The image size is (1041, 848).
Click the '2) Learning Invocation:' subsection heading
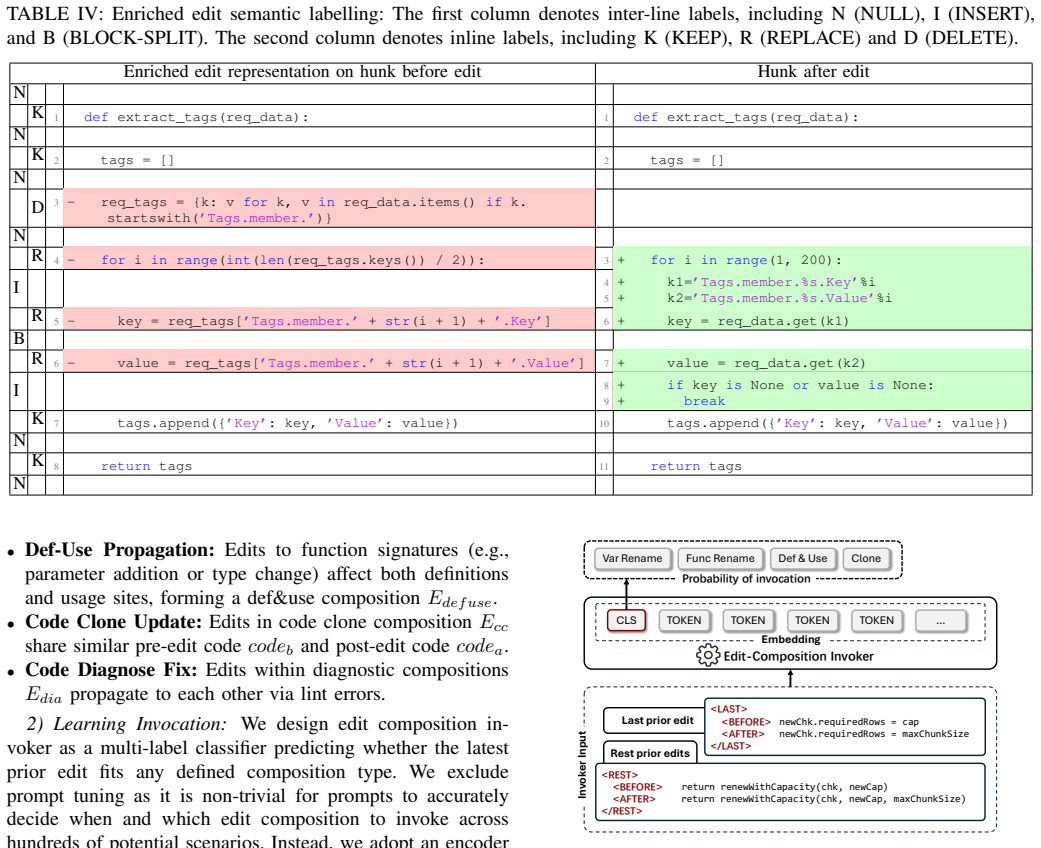[127, 724]
